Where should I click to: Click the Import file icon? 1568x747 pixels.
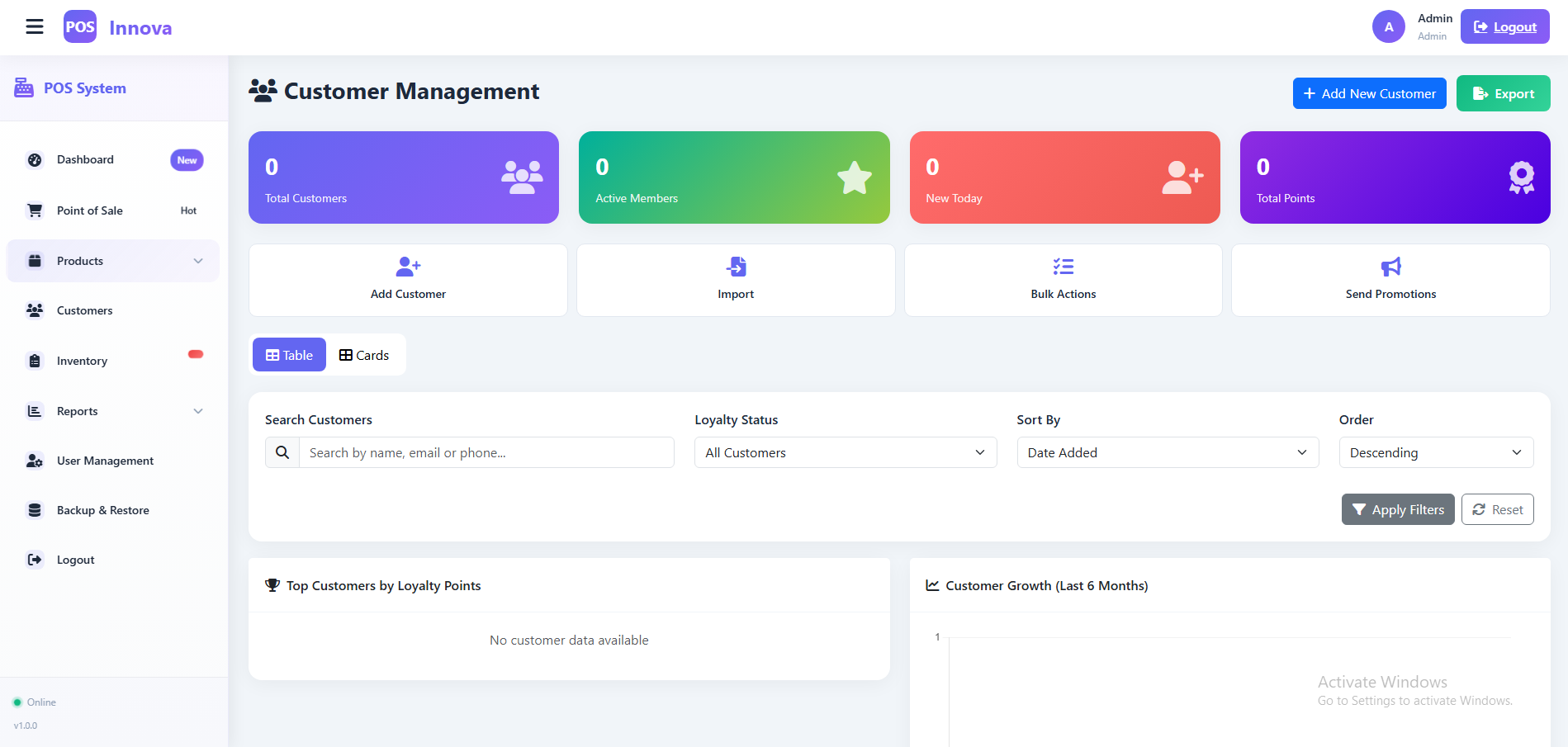click(736, 267)
